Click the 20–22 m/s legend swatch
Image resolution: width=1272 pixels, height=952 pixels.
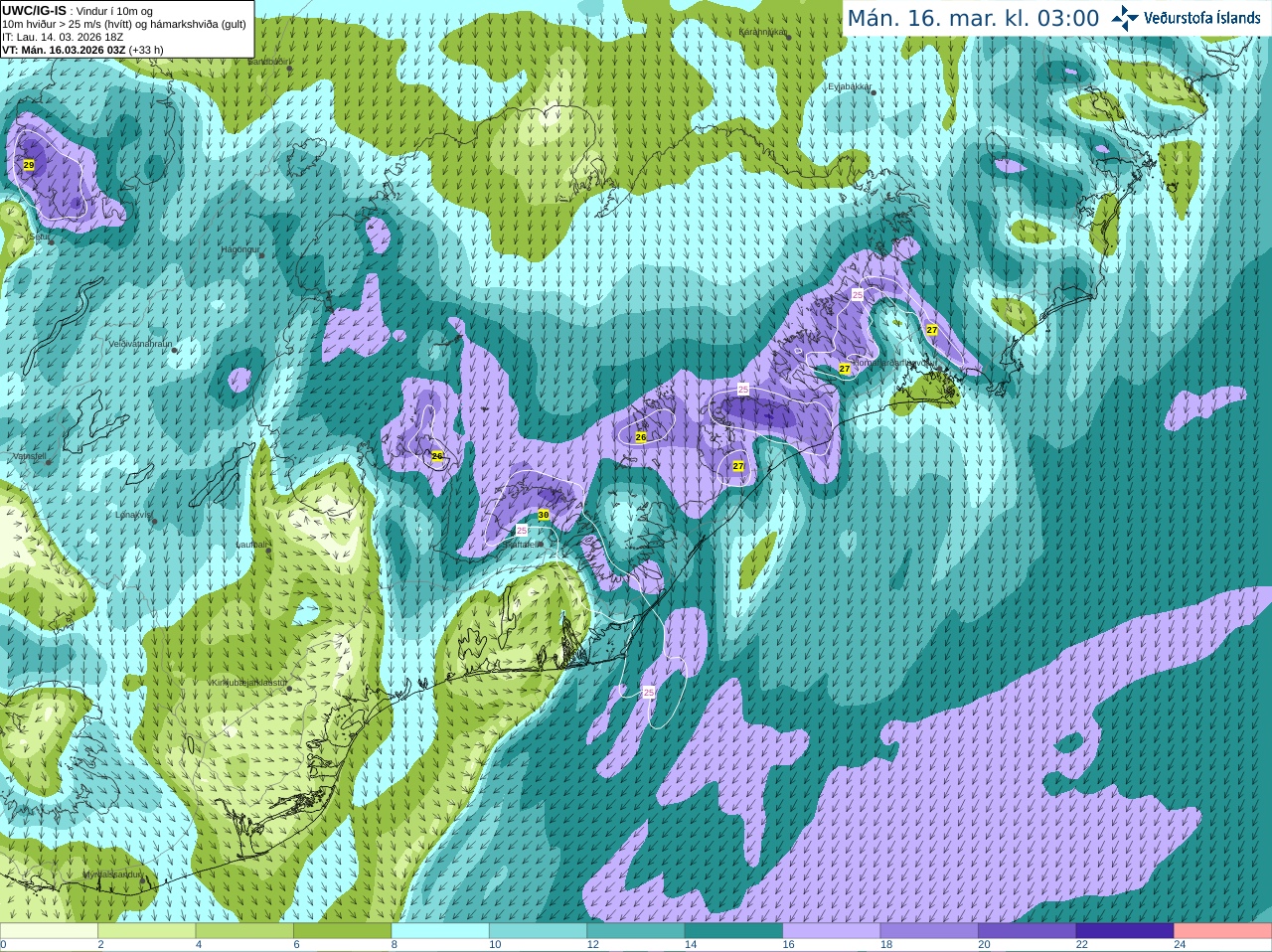click(1028, 931)
